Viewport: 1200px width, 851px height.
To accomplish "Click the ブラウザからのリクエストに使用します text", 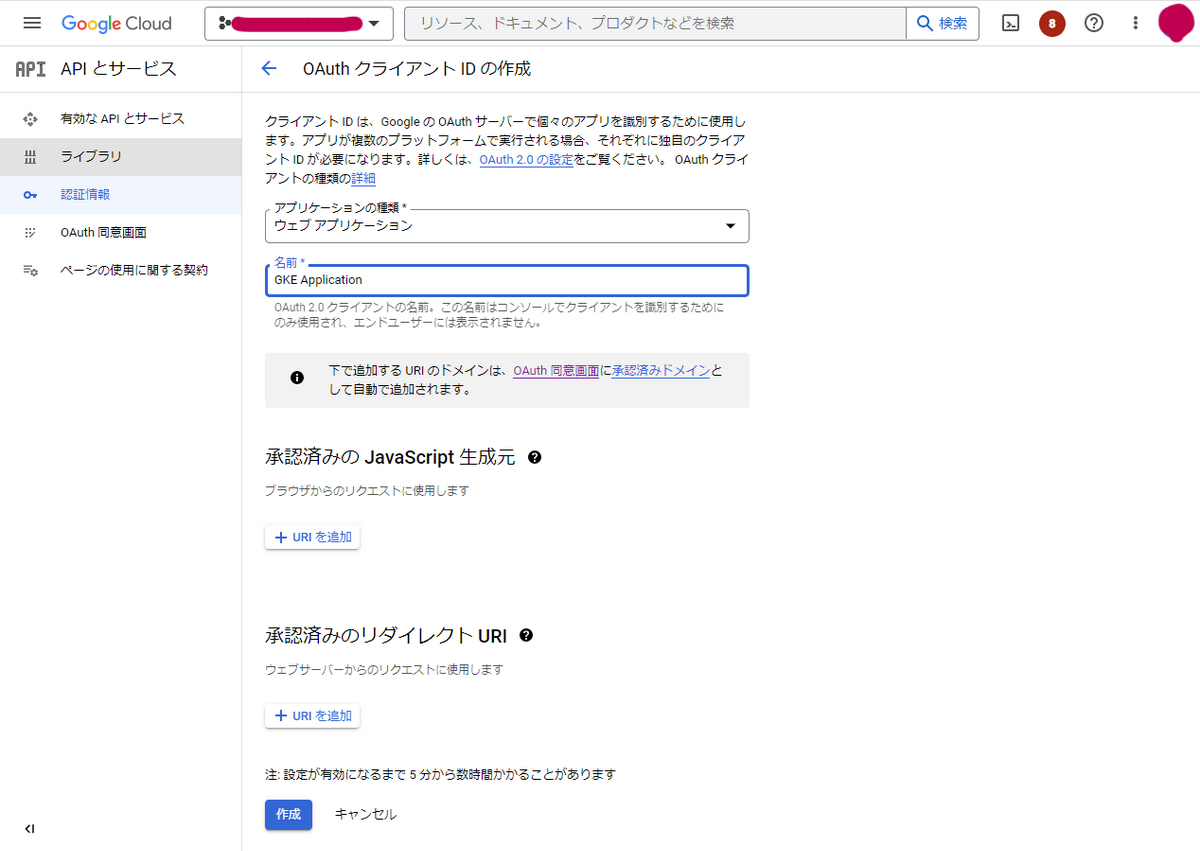I will 367,491.
